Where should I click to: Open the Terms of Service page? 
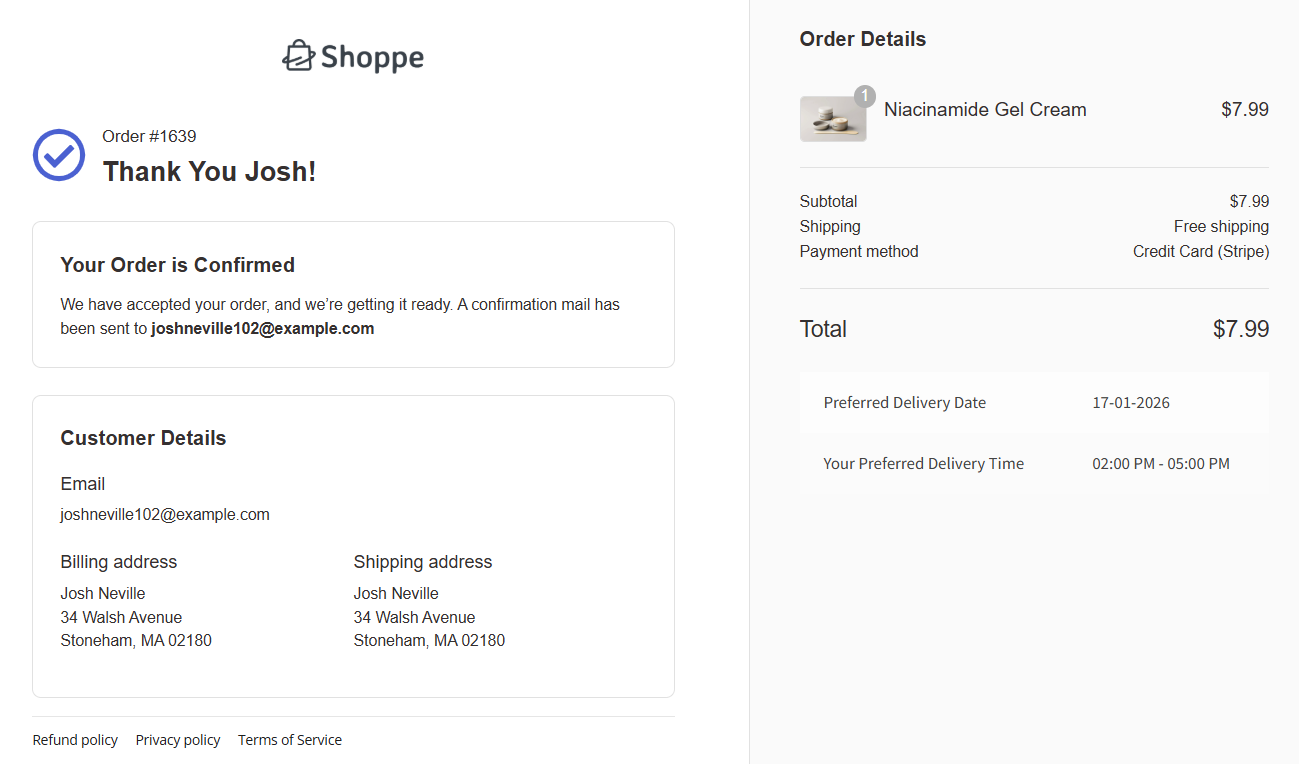tap(289, 739)
